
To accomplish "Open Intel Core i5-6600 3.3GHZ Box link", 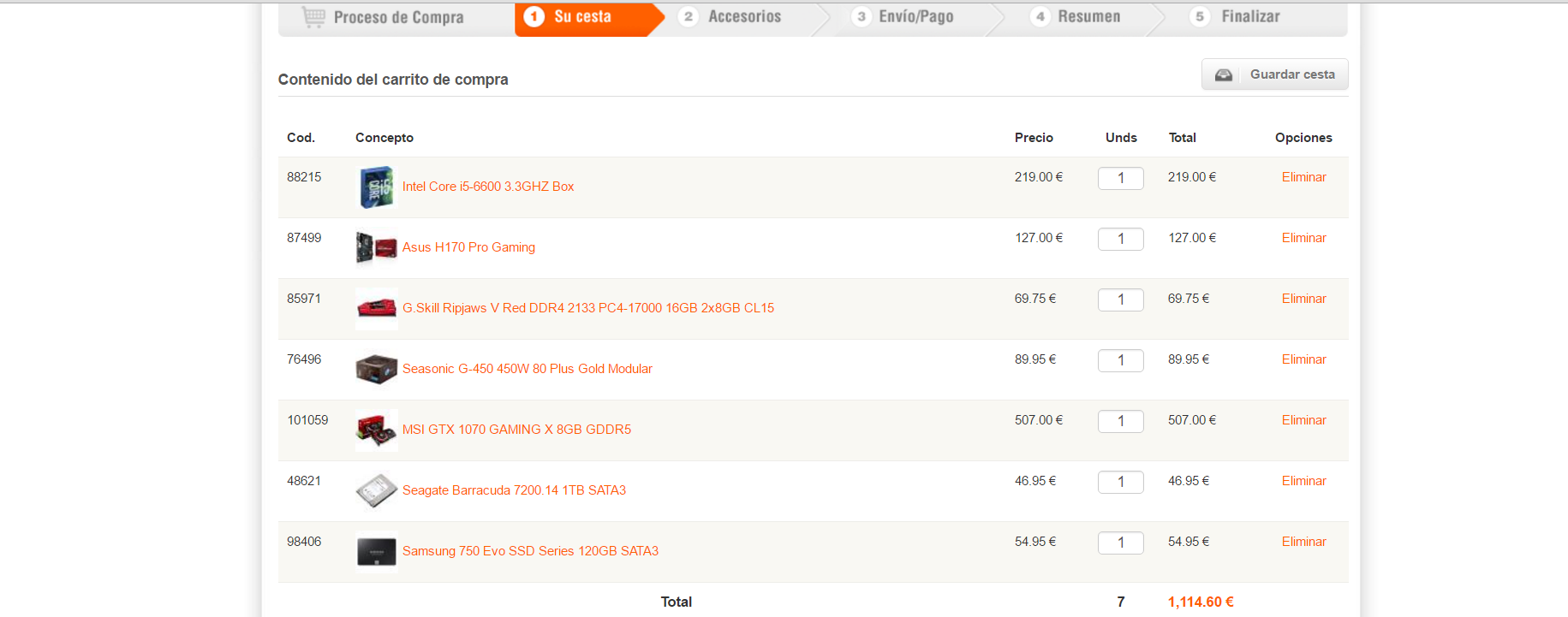I will tap(488, 187).
